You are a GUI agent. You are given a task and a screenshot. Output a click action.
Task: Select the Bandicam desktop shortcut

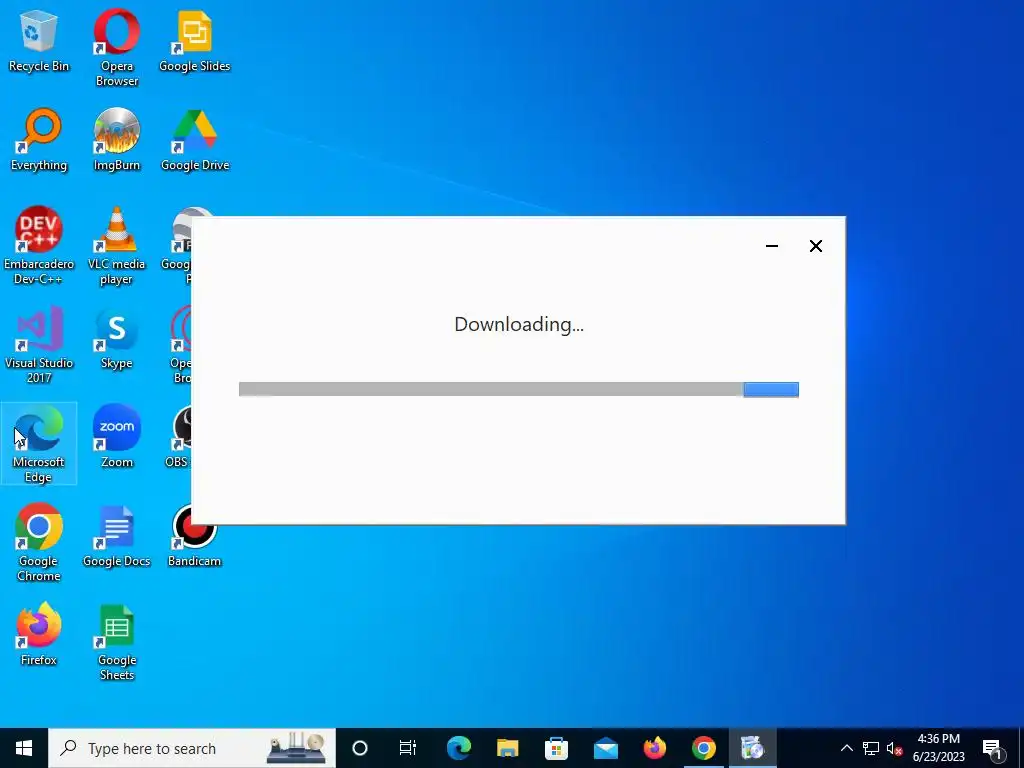(x=195, y=537)
